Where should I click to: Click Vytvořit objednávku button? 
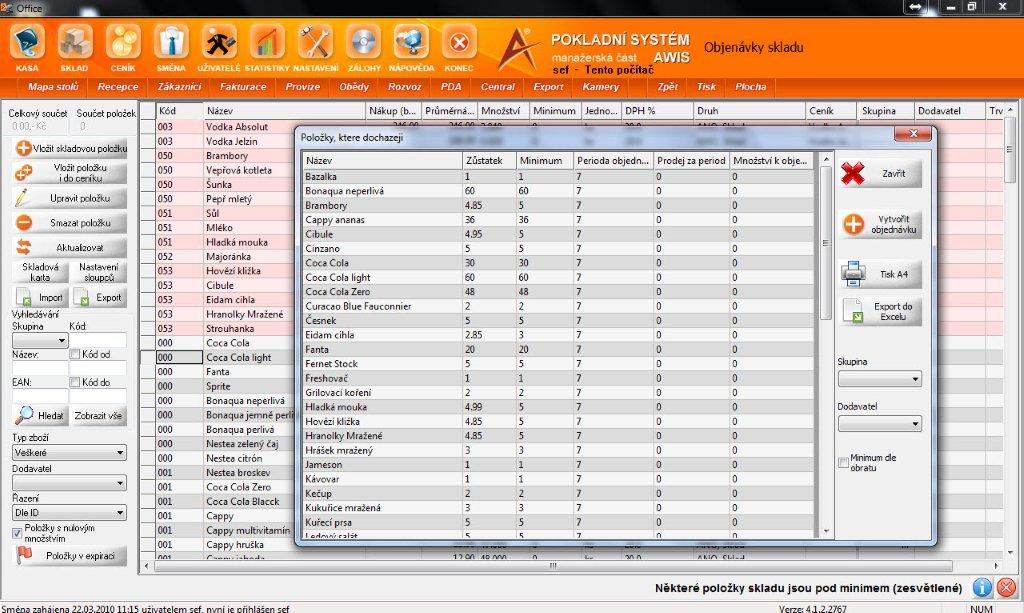pos(881,224)
